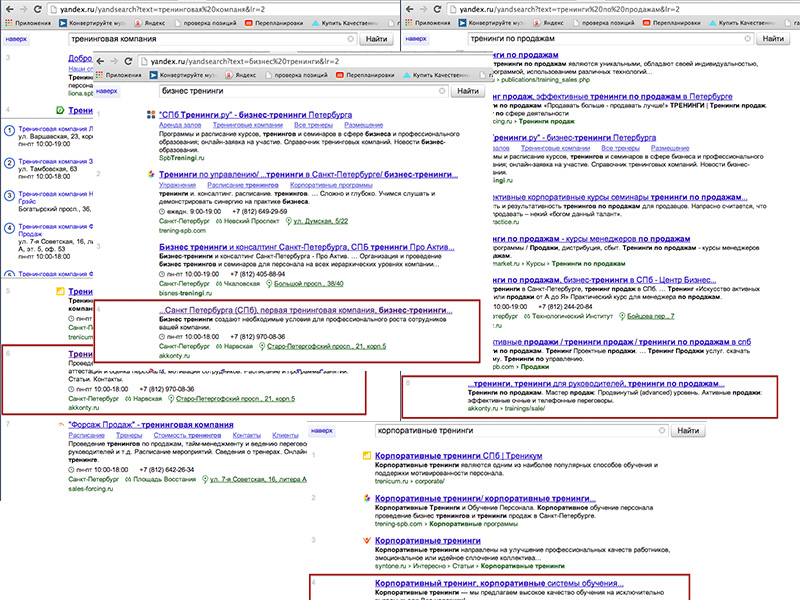The height and width of the screenshot is (600, 800).
Task: Open эффективные тренинги по продажам в Петербурге result
Action: pos(613,96)
